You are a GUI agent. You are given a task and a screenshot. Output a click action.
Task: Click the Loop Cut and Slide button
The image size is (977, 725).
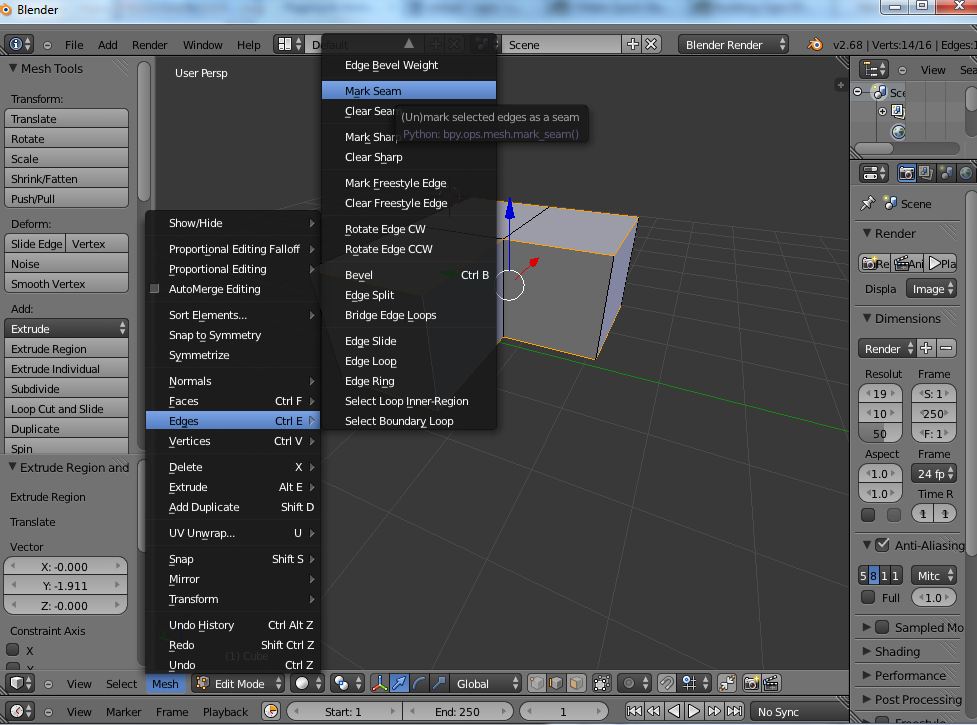click(67, 409)
